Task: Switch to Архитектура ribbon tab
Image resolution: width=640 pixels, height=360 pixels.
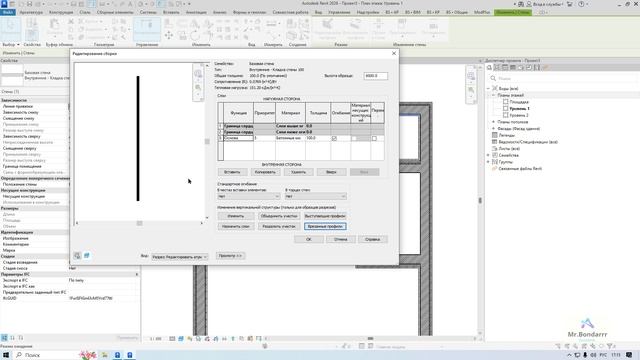Action: (31, 12)
